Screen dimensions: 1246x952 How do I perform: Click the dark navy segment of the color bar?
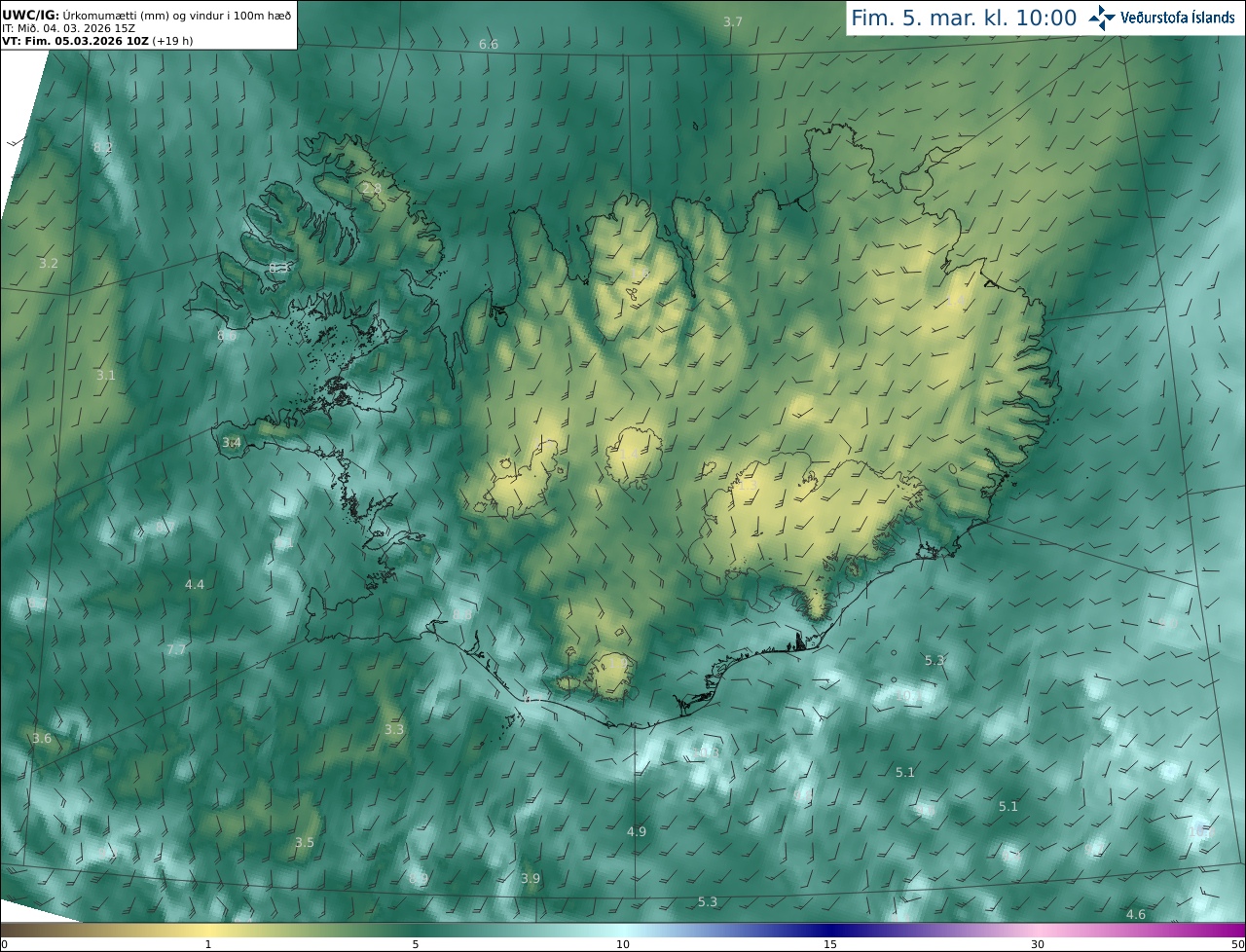tap(832, 931)
